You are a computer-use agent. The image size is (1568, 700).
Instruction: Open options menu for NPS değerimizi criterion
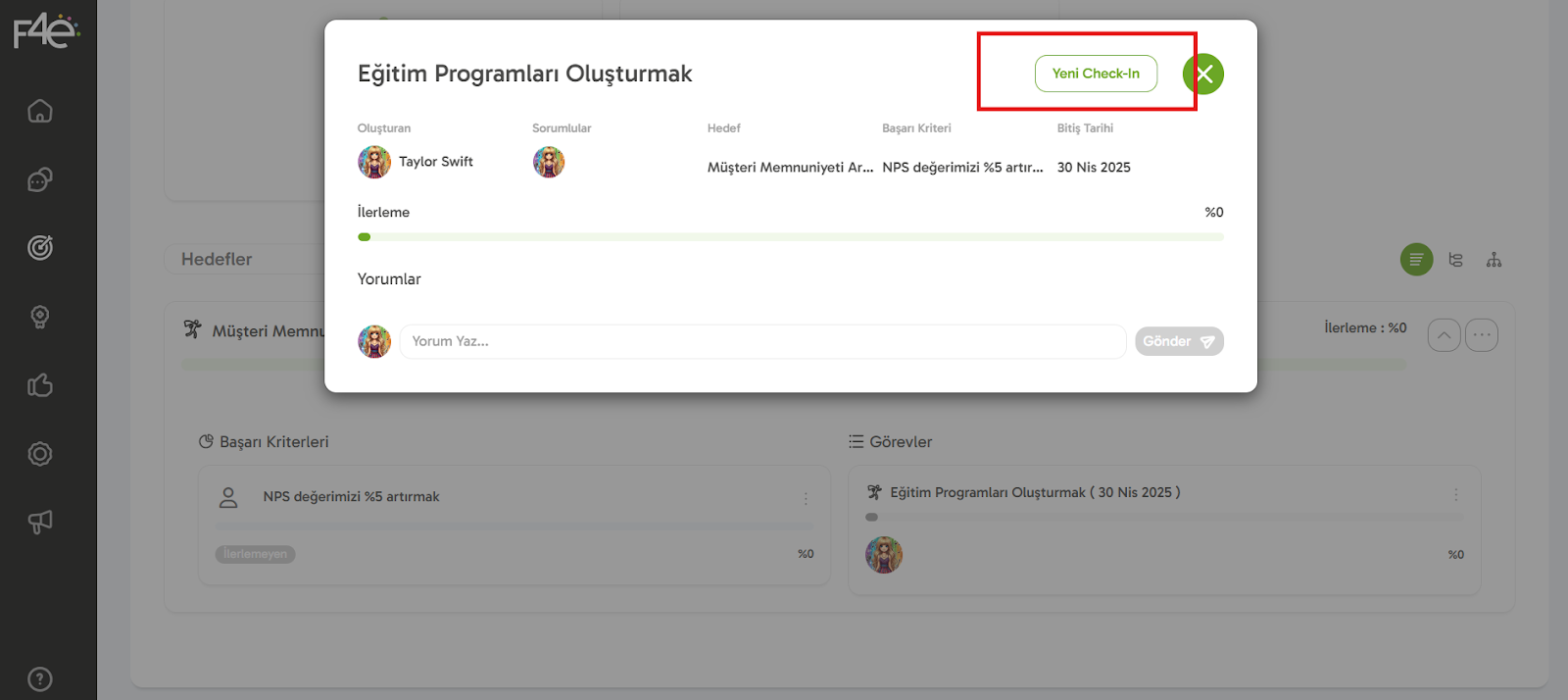[x=806, y=498]
